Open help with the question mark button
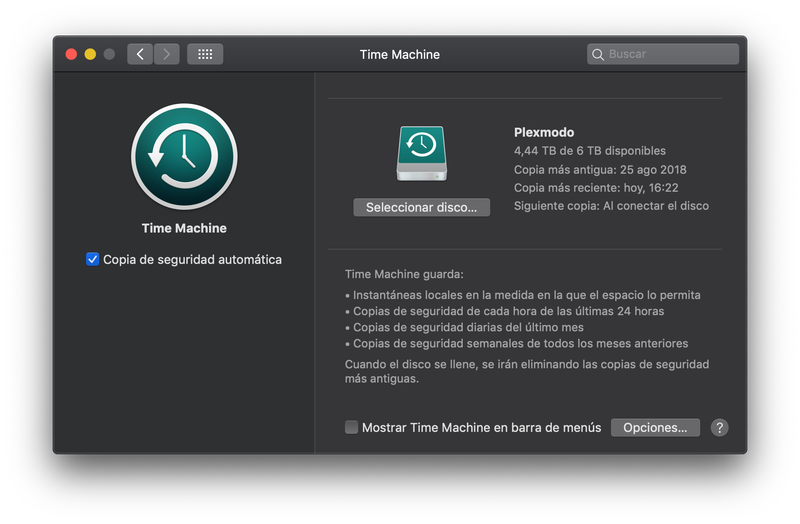This screenshot has width=800, height=524. click(x=719, y=428)
